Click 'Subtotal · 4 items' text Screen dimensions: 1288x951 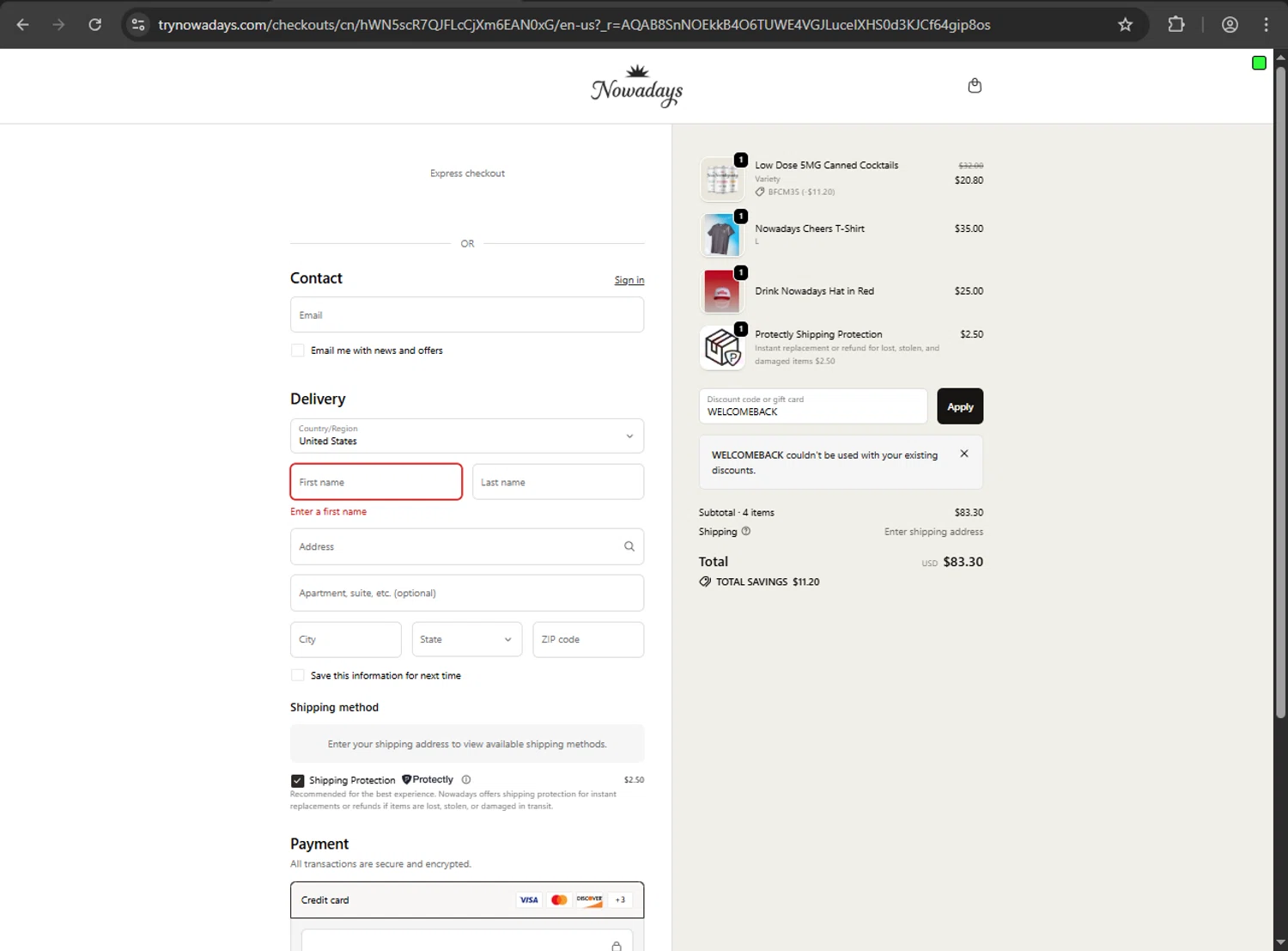[737, 513]
